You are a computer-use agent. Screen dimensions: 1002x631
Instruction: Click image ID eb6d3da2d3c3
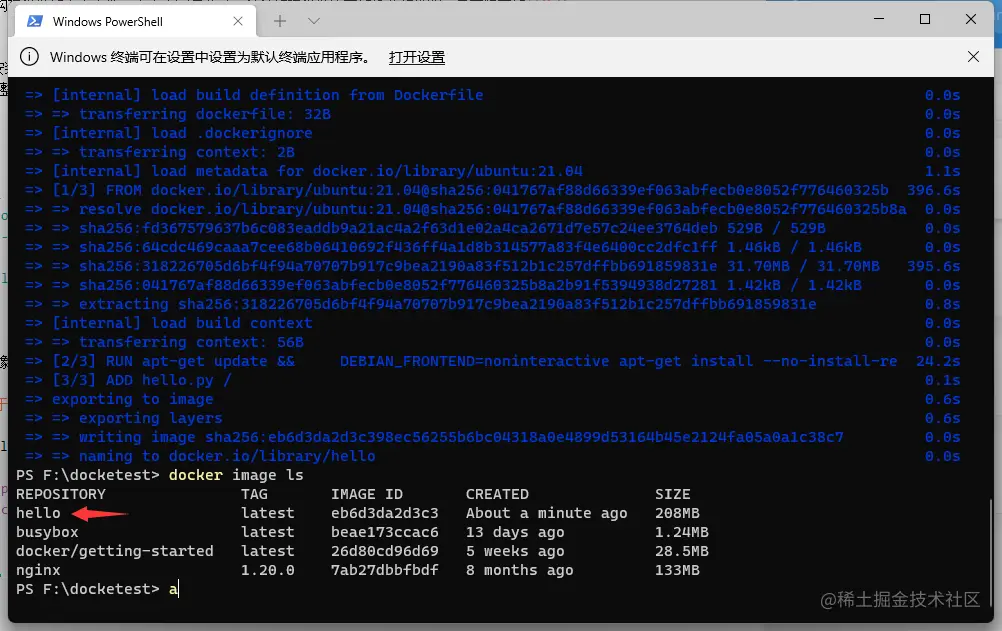(x=385, y=513)
